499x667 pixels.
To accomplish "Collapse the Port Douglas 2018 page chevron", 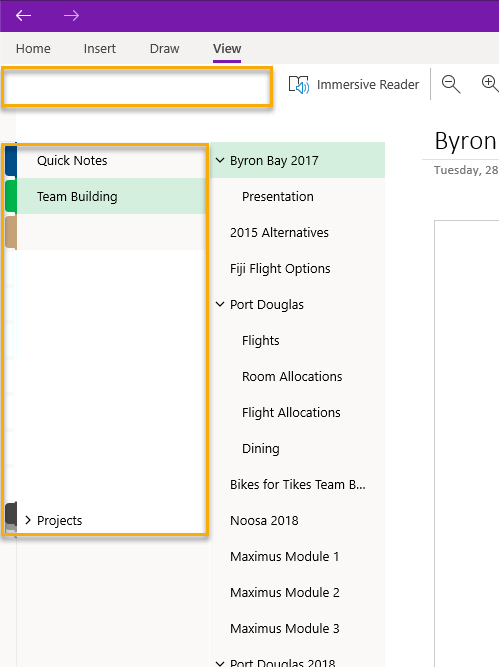I will tap(220, 663).
